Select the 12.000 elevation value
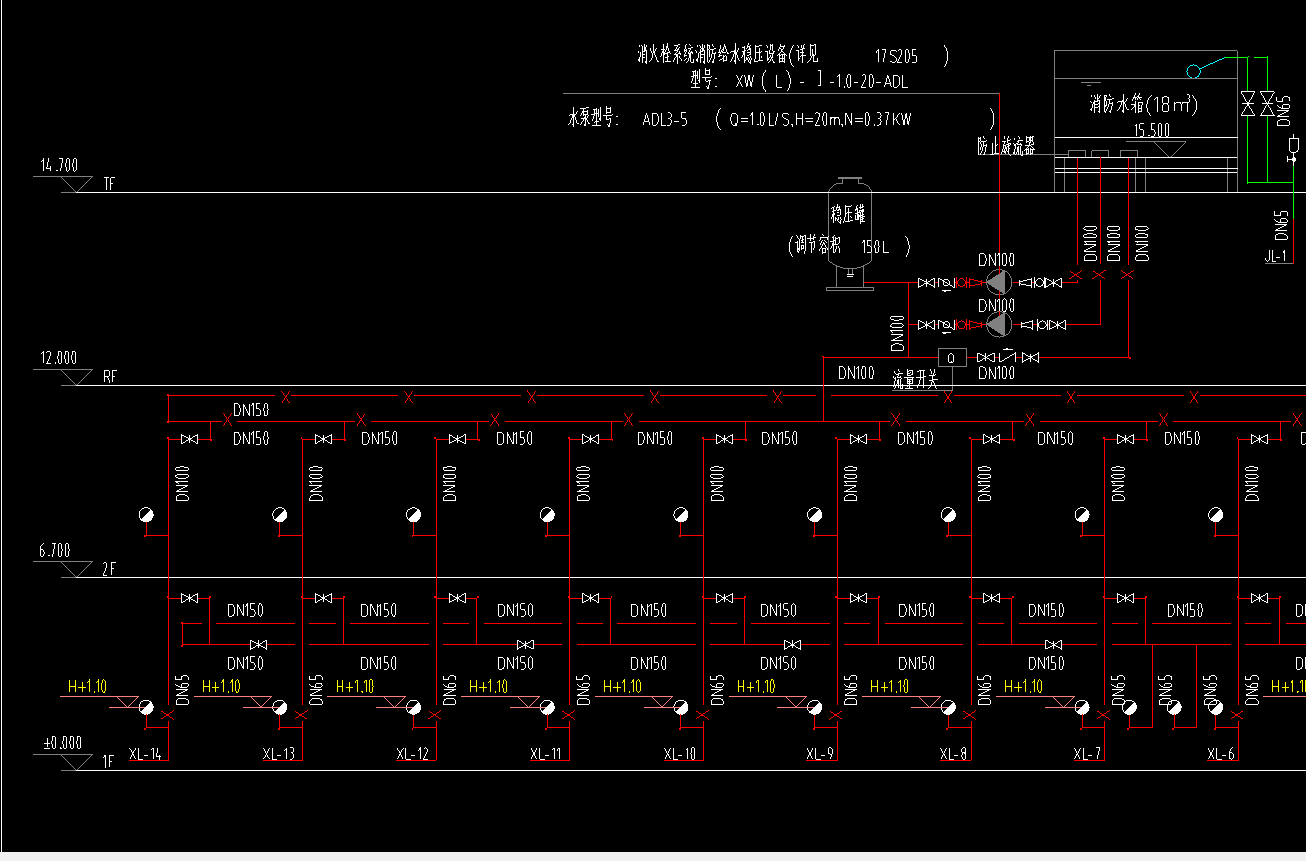The image size is (1306, 861). point(59,358)
